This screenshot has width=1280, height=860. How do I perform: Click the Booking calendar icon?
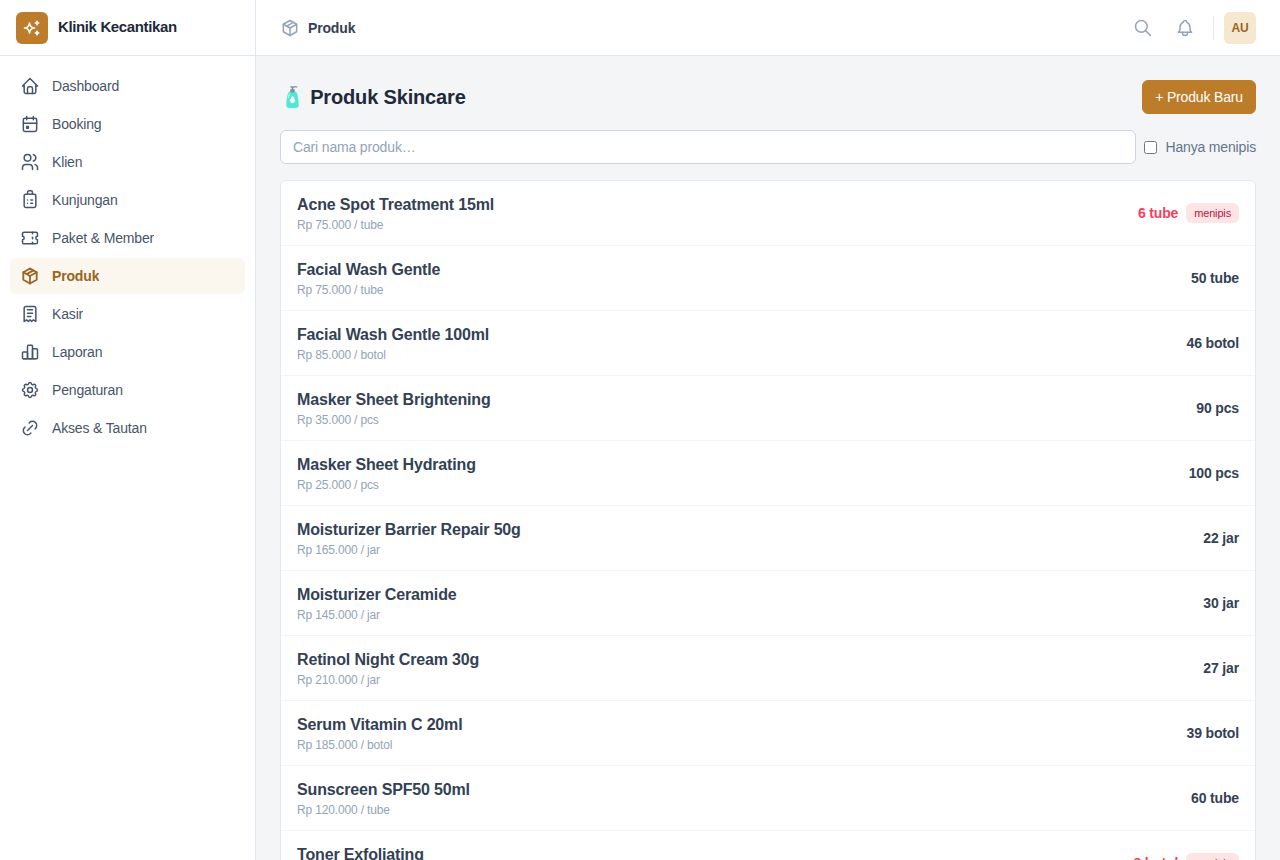30,124
